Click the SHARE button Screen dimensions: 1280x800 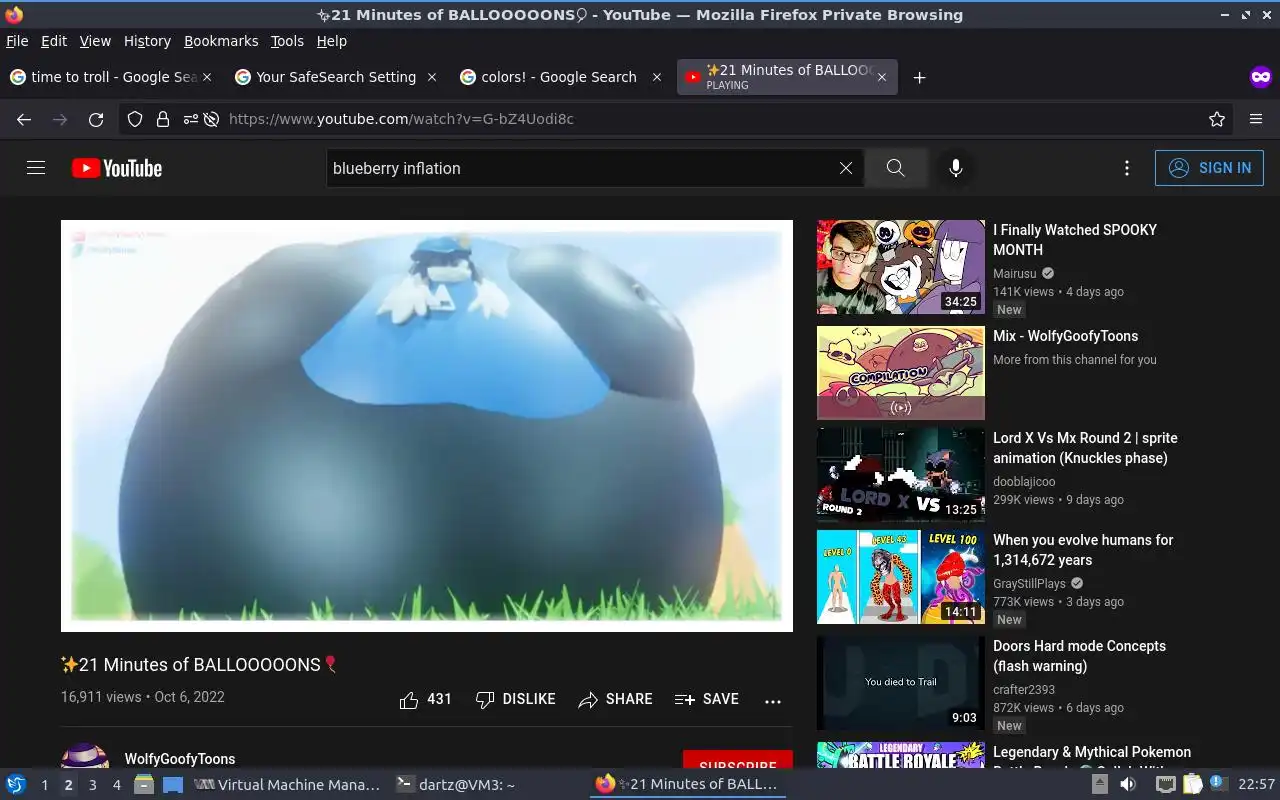(615, 699)
